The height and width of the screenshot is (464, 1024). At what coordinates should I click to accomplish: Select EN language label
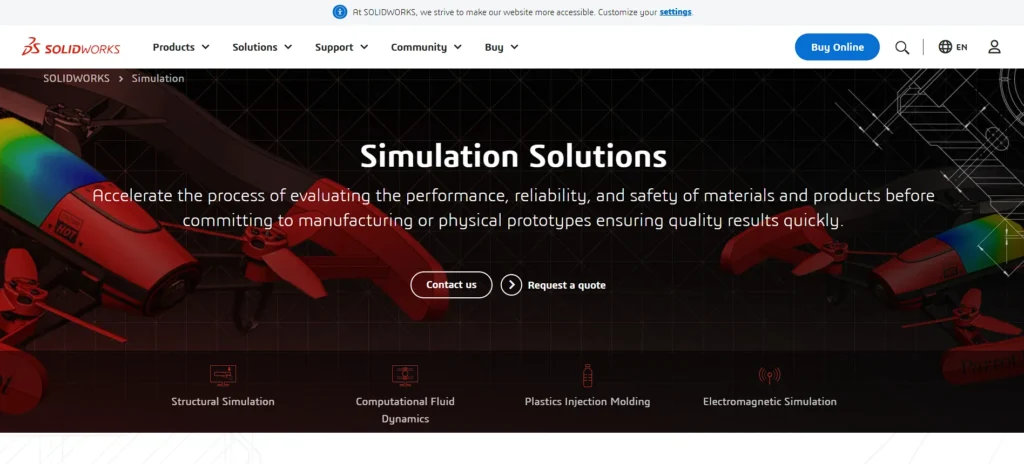962,47
